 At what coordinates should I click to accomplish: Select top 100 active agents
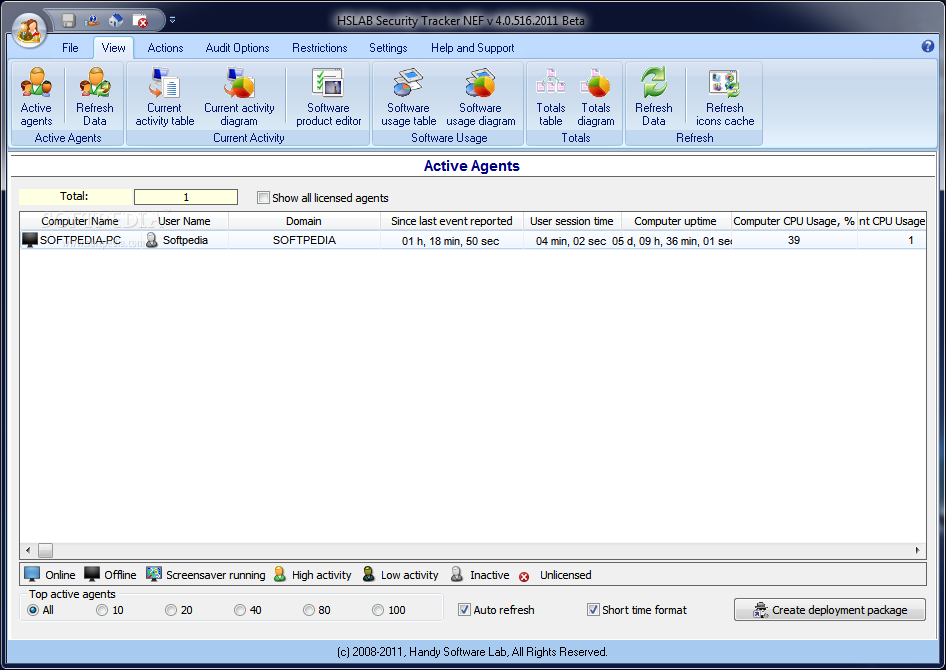tap(378, 610)
